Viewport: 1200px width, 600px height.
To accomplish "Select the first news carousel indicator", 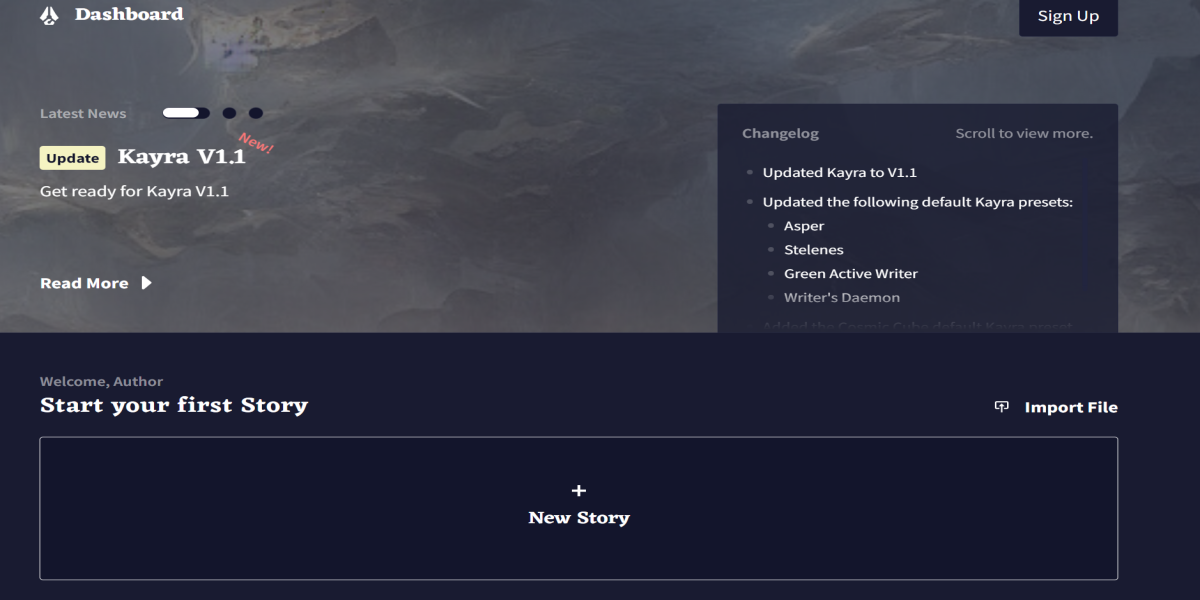I will pyautogui.click(x=186, y=113).
